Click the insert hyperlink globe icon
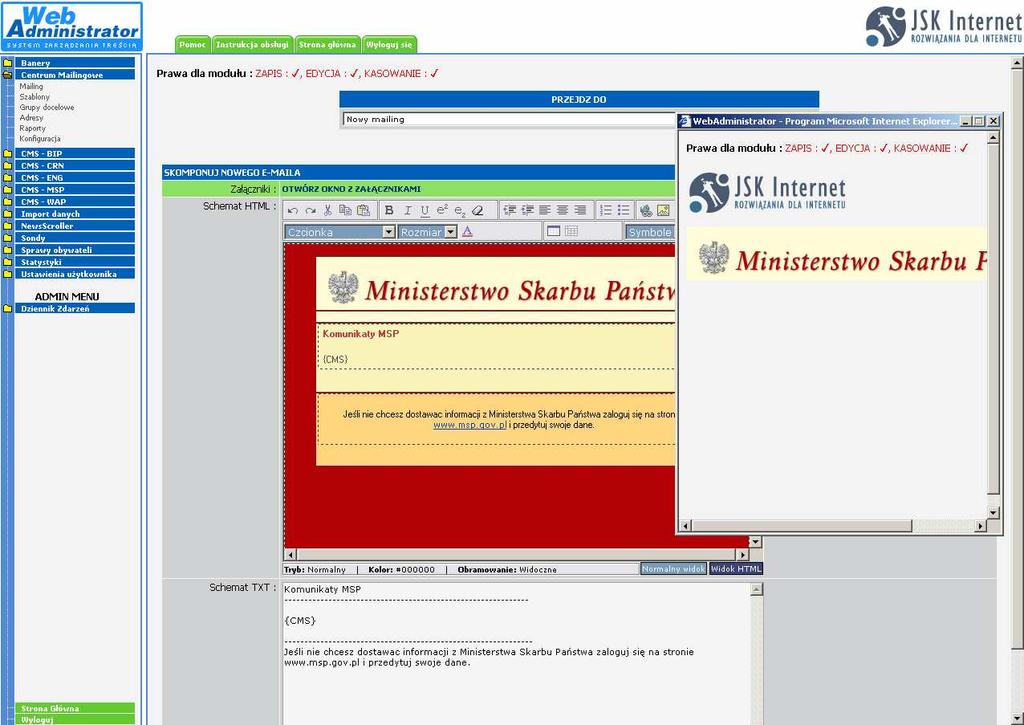 (646, 210)
